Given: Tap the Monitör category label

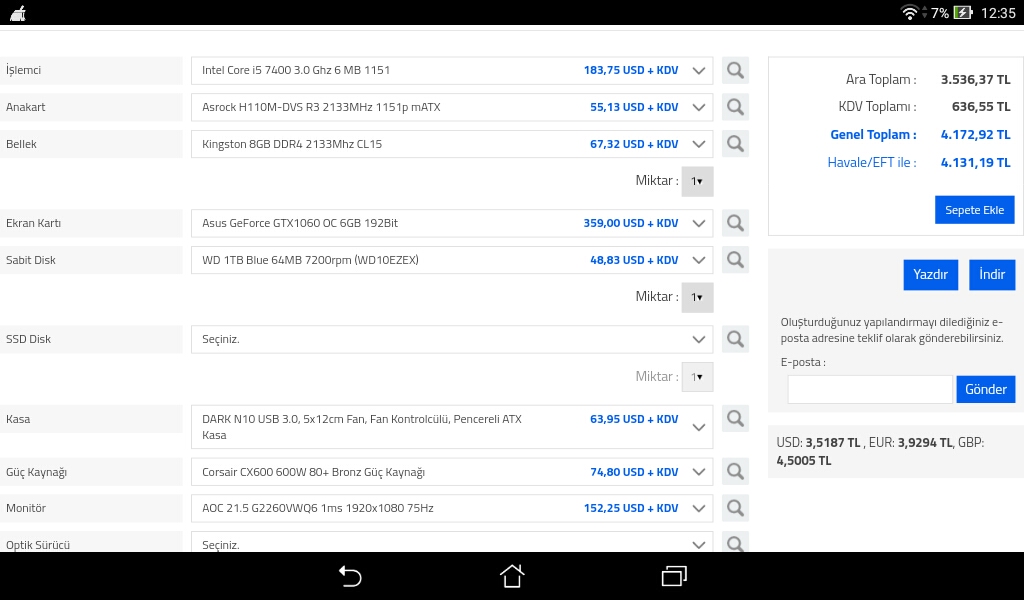Looking at the screenshot, I should point(26,508).
